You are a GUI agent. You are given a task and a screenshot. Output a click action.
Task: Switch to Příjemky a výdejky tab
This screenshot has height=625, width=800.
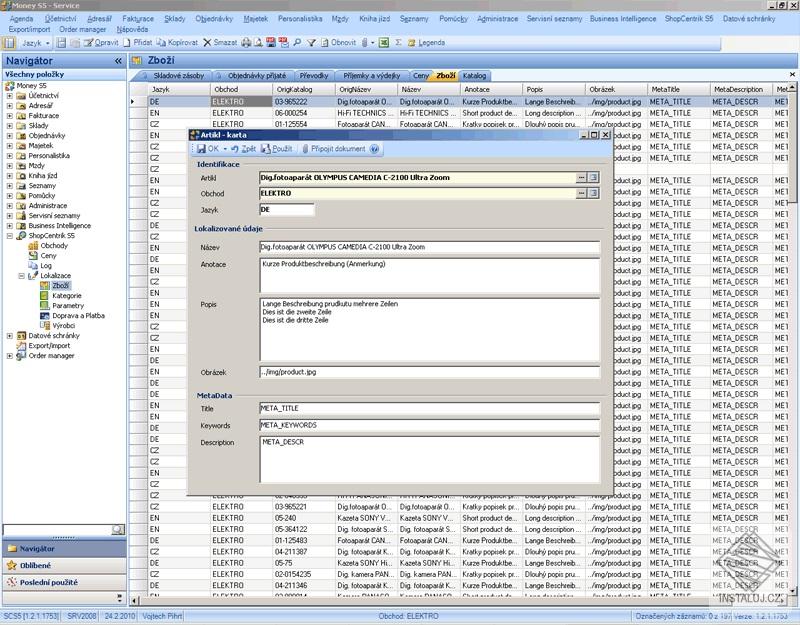(371, 76)
